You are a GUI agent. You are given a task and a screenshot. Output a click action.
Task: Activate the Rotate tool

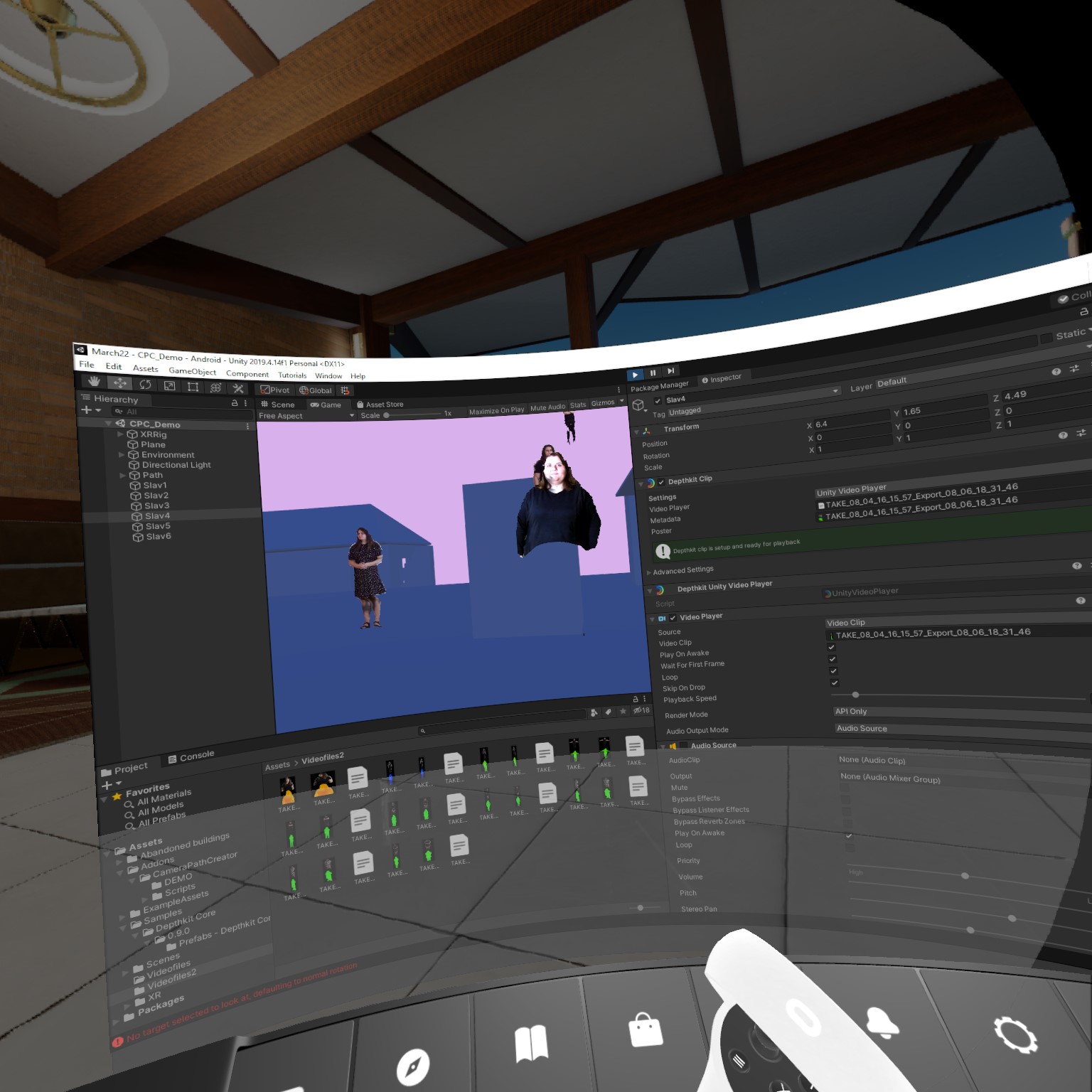(x=145, y=385)
